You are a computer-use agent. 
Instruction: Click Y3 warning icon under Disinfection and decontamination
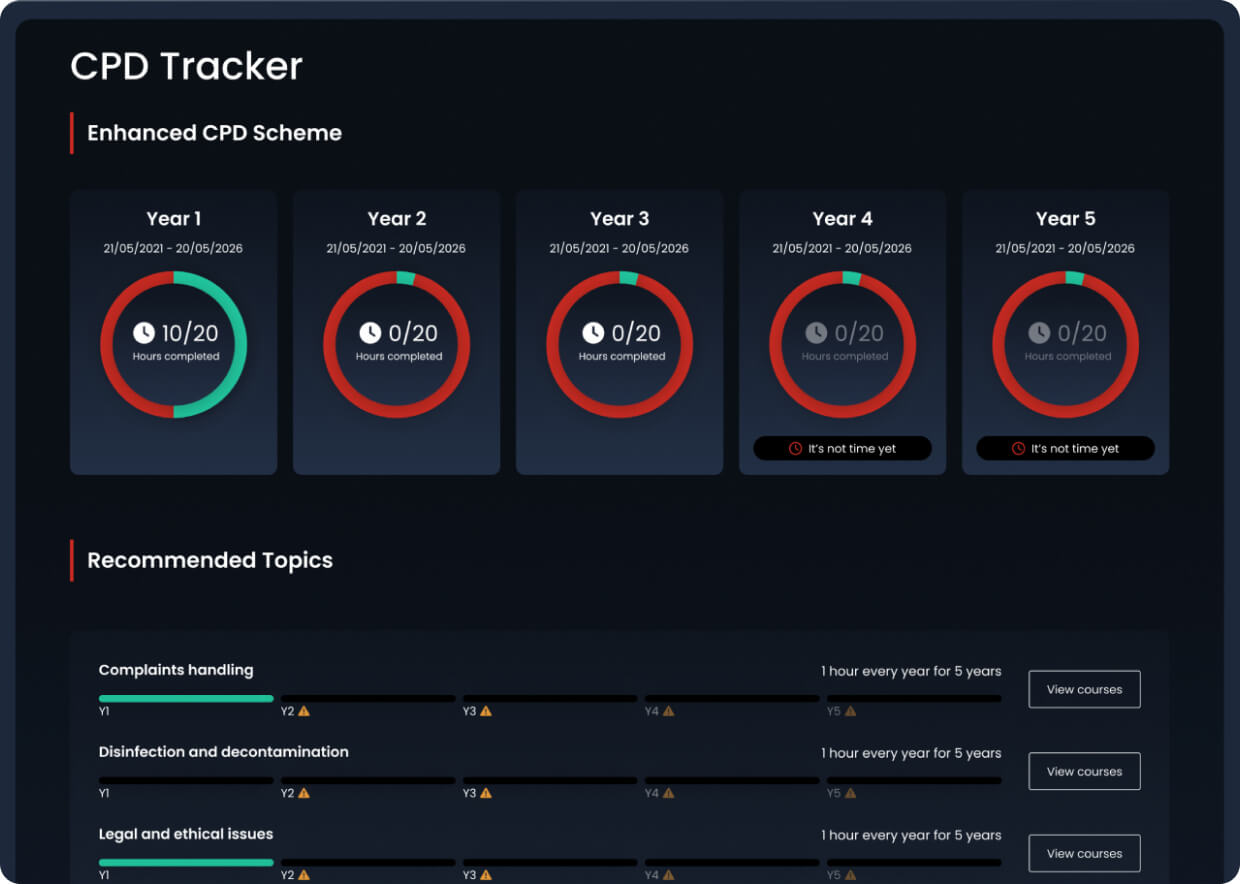(x=486, y=794)
